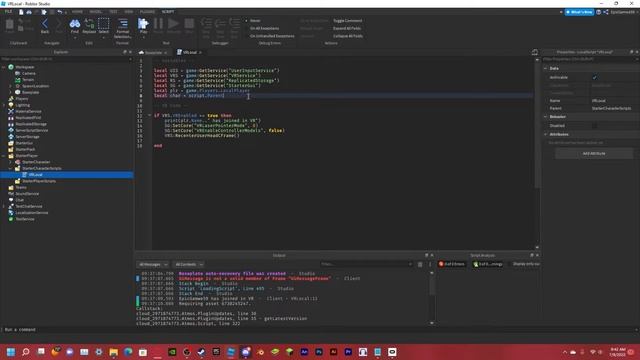
Task: Open the Windows Start menu on taskbar
Action: [11, 352]
